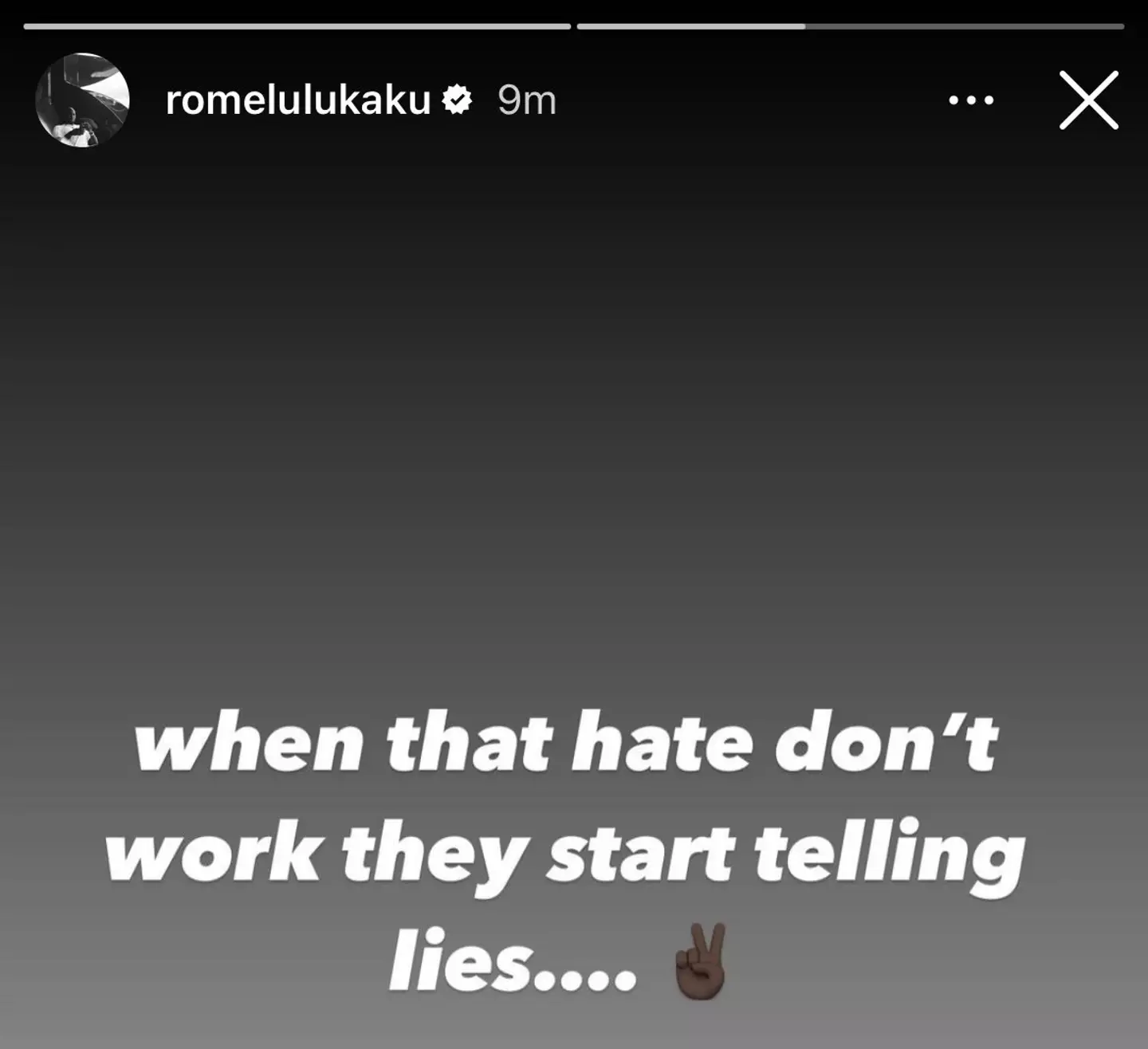The image size is (1148, 1049).
Task: Tap the word "work" in the story text
Action: (213, 854)
